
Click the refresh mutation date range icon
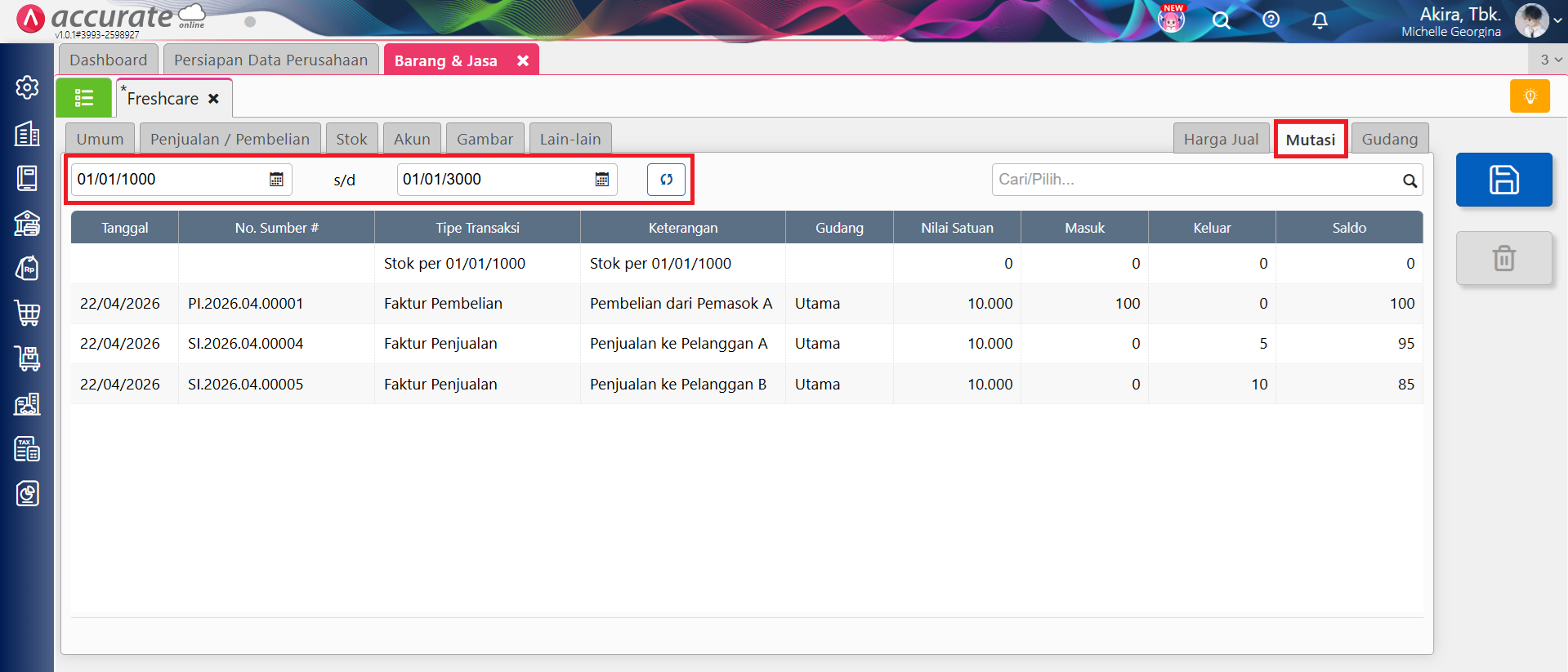[x=666, y=180]
